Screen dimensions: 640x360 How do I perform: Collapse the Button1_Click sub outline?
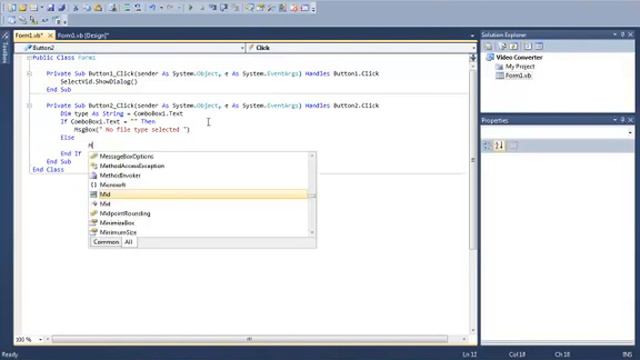[x=29, y=73]
